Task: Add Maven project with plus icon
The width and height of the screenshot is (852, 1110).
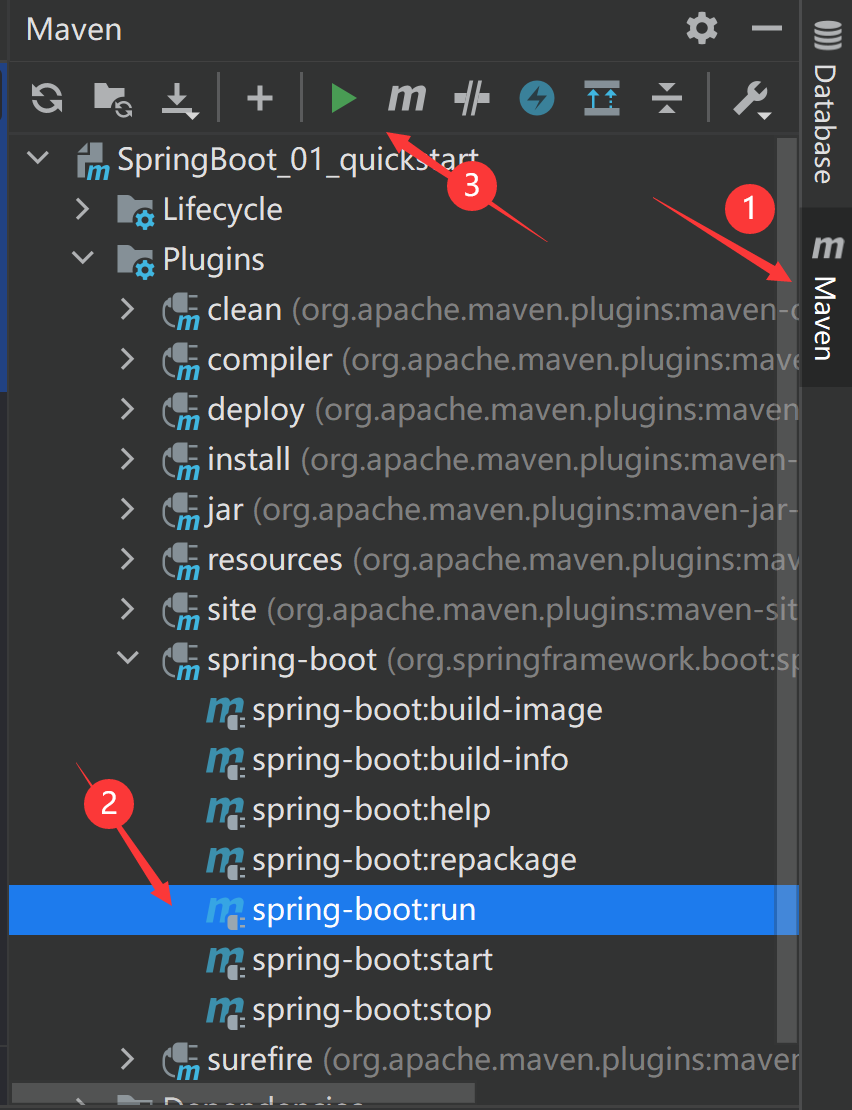Action: point(260,98)
